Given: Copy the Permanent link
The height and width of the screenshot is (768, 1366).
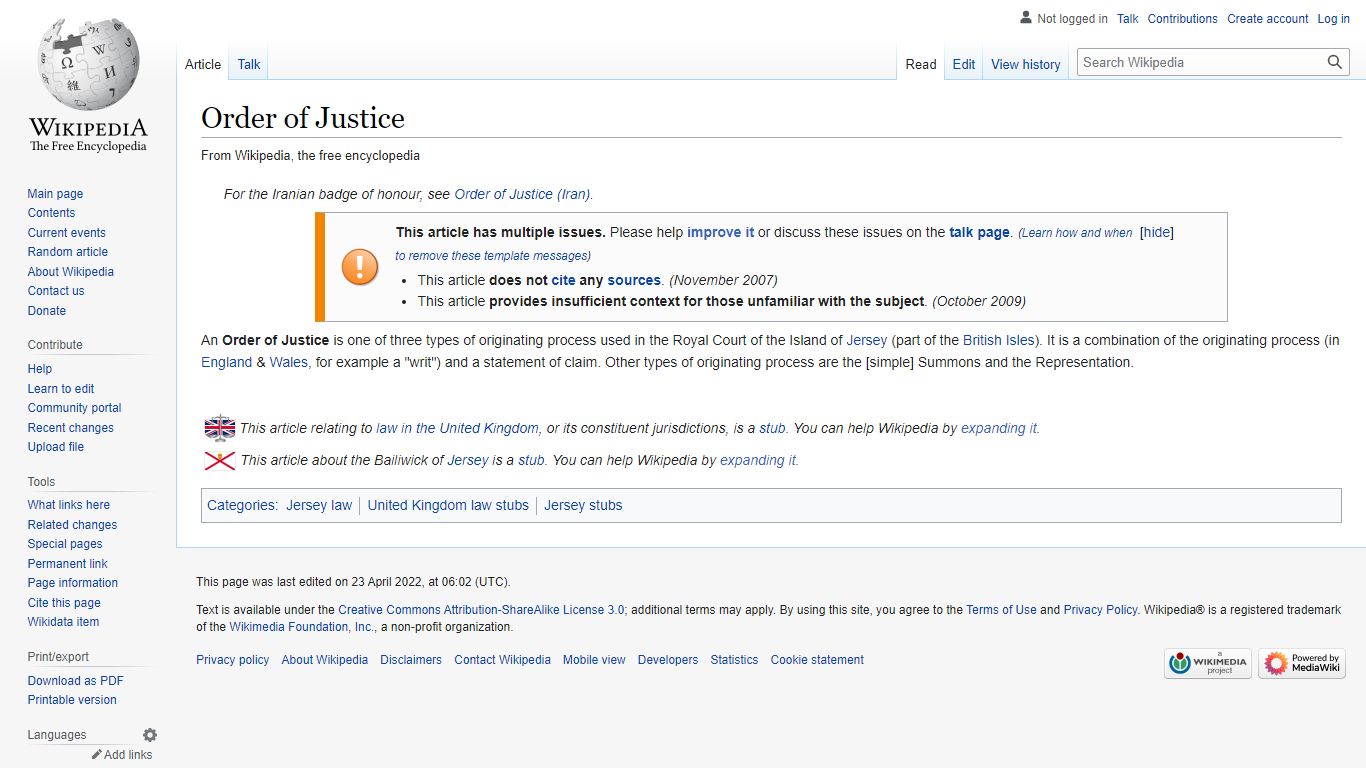Looking at the screenshot, I should click(x=67, y=564).
